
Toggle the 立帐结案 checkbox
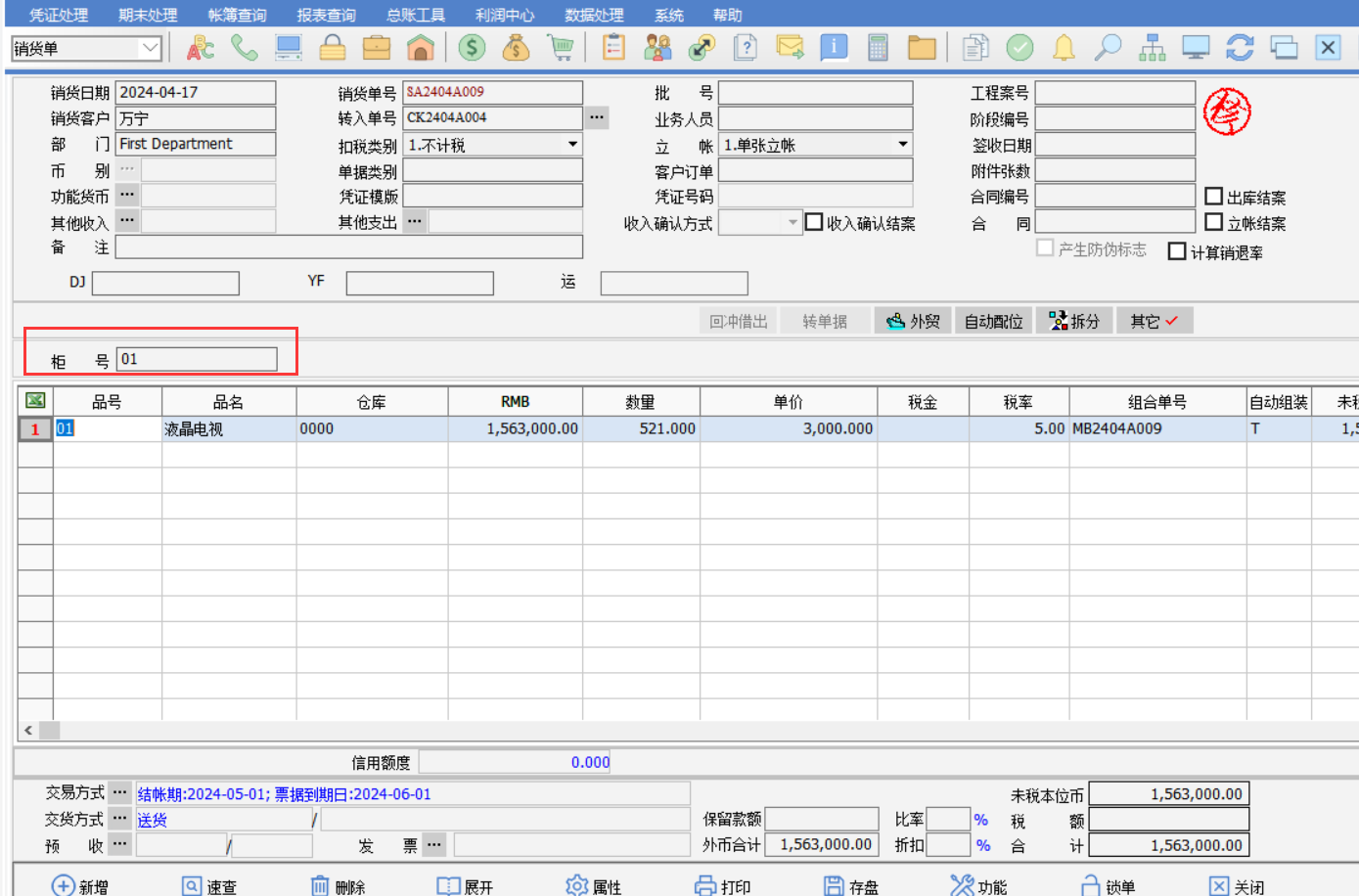pyautogui.click(x=1214, y=223)
